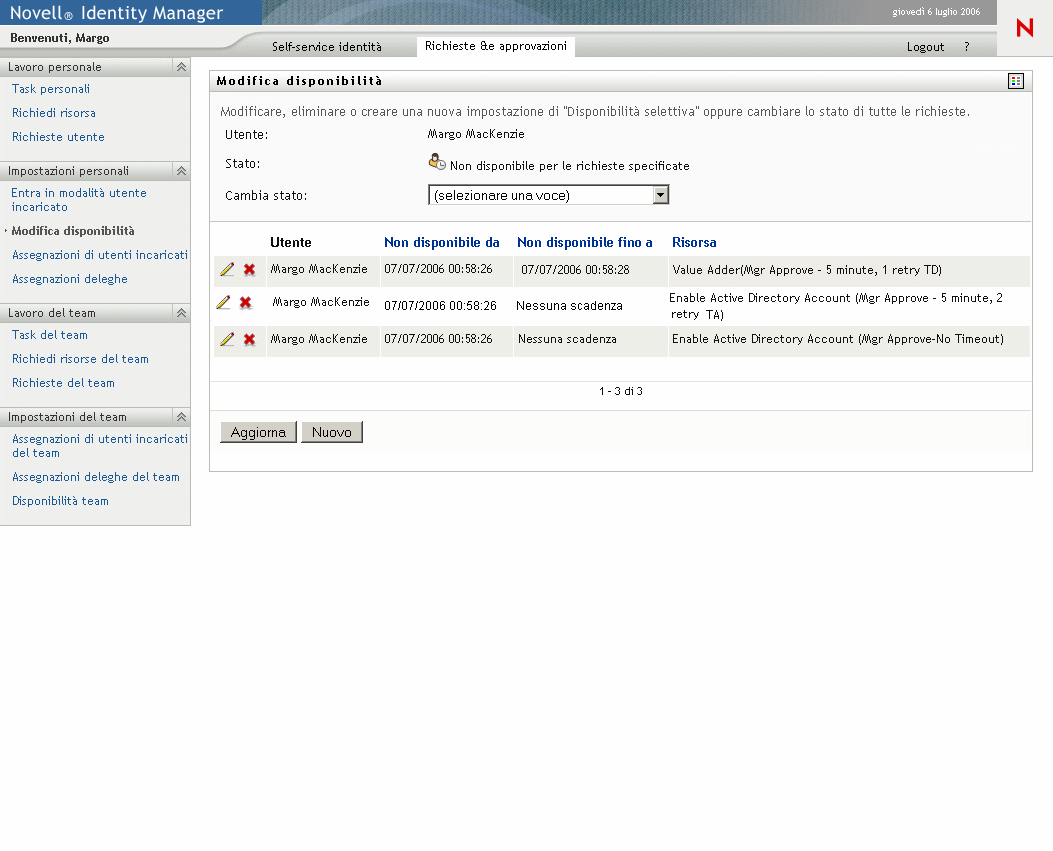Click Enable Active Directory Account retry TA text
The width and height of the screenshot is (1053, 851).
[x=835, y=306]
